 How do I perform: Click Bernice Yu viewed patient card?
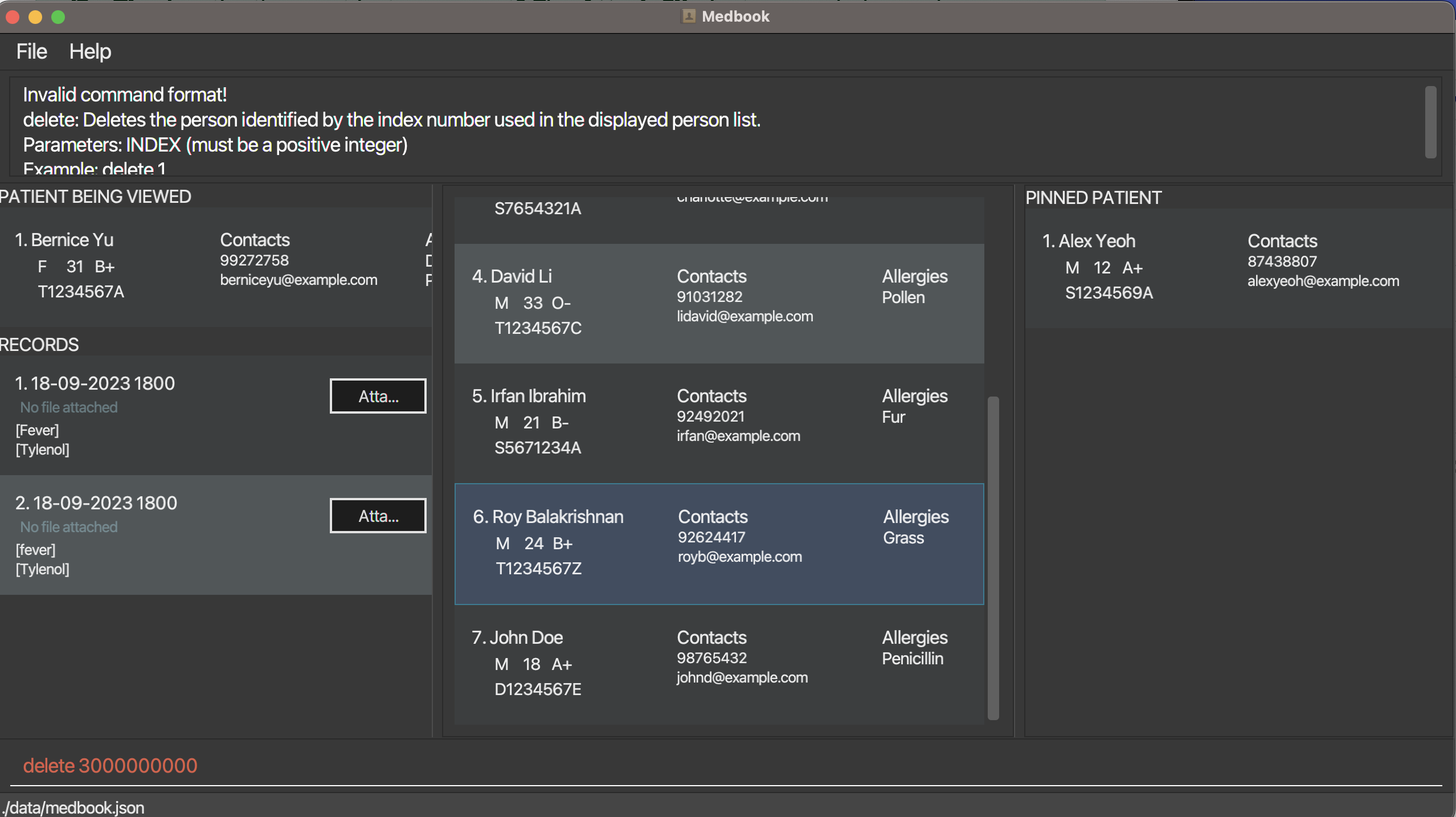(211, 267)
